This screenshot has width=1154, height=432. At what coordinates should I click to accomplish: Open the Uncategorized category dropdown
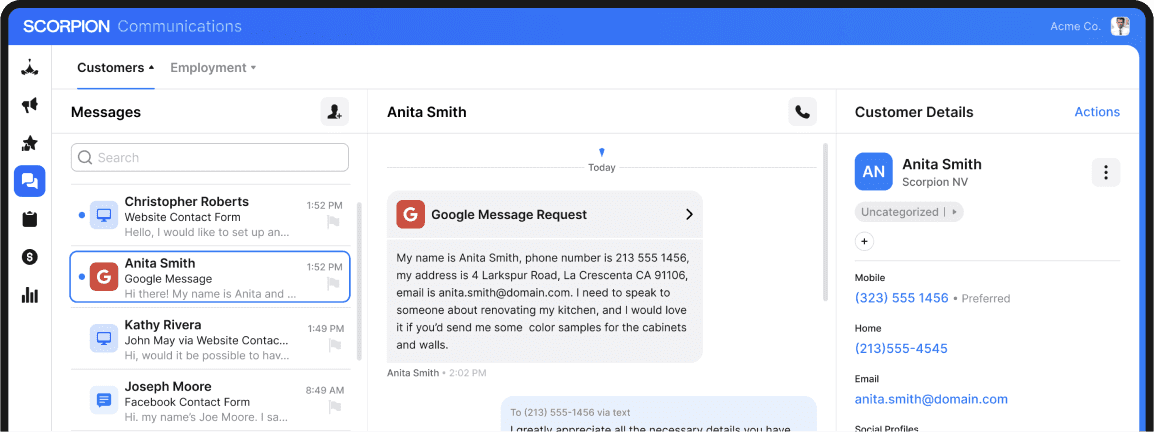[x=909, y=212]
